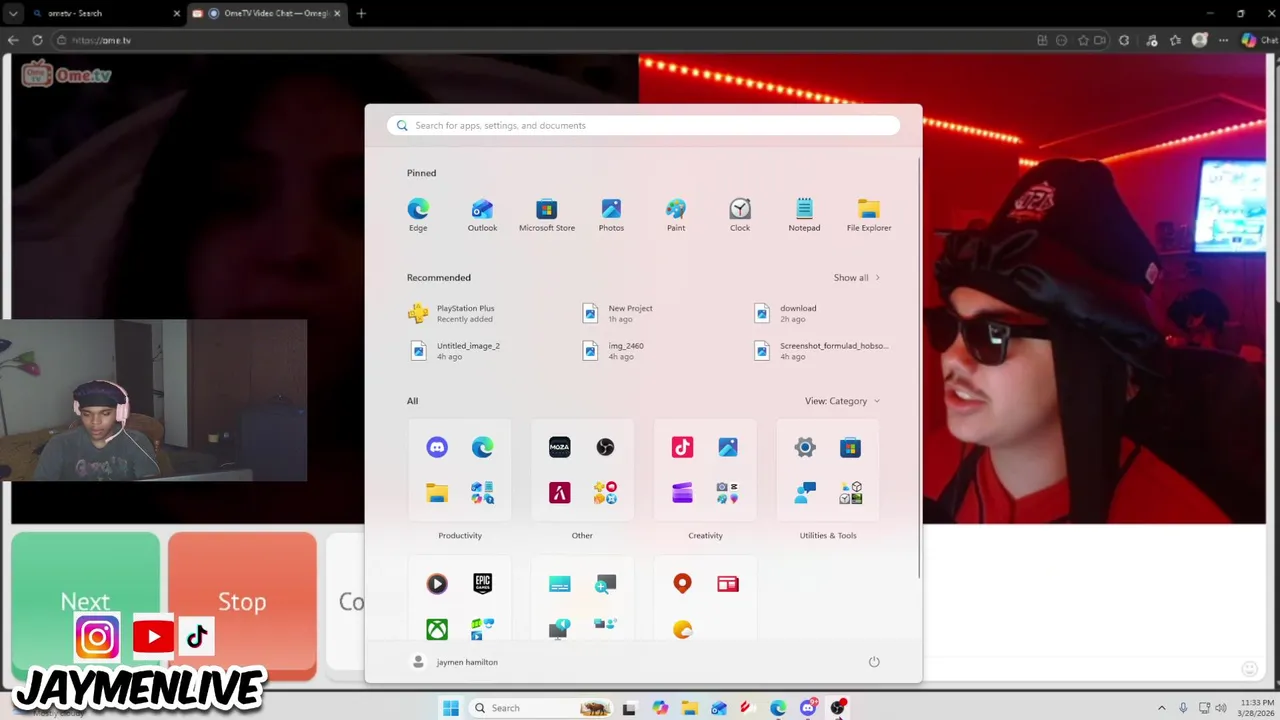This screenshot has height=720, width=1280.
Task: Go back in the browser
Action: (13, 40)
